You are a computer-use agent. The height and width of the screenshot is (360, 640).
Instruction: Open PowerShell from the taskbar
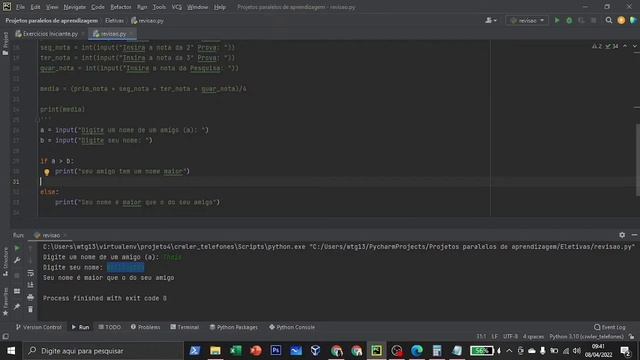[195, 351]
